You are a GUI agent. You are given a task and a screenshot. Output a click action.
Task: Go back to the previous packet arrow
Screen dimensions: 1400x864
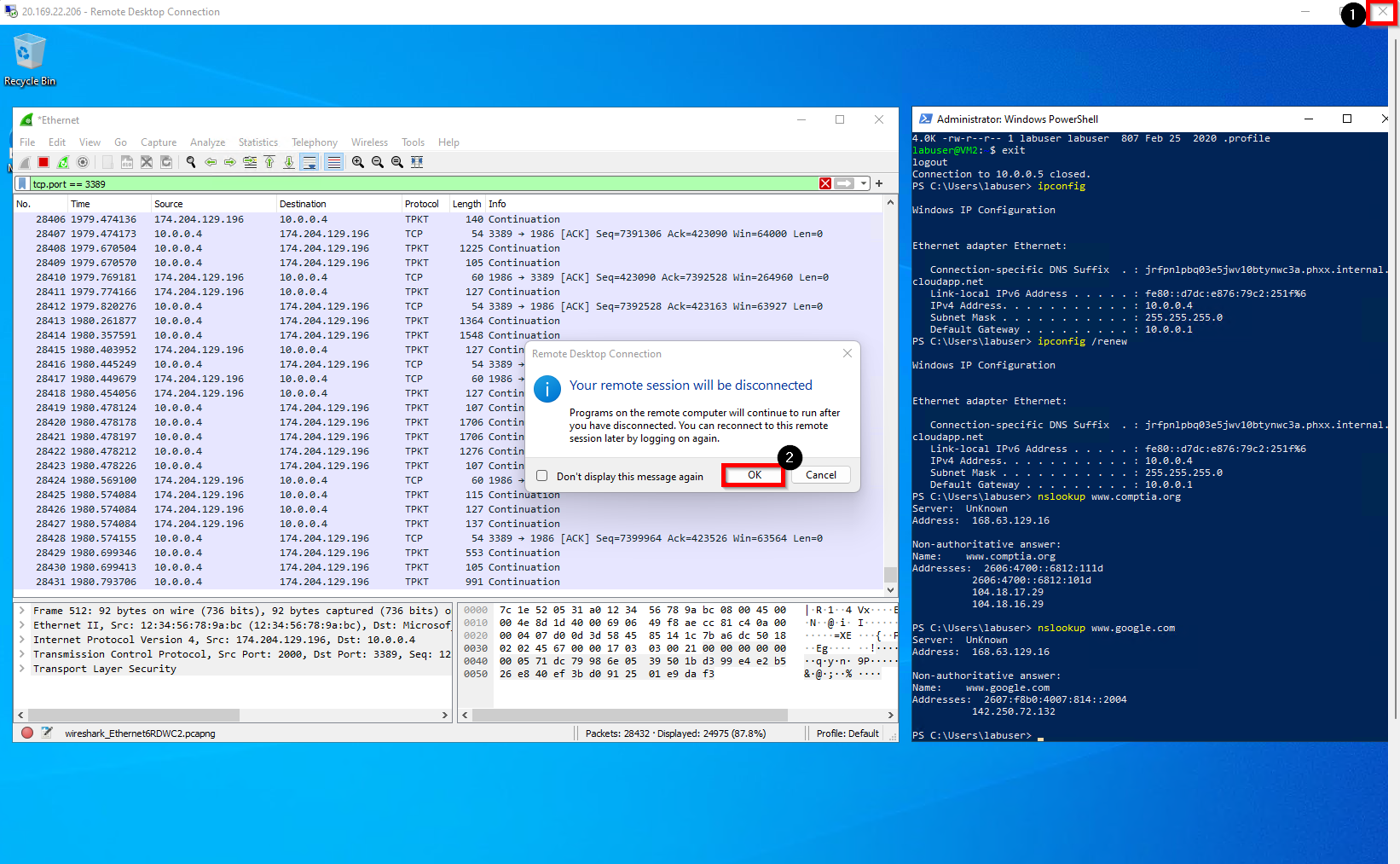click(211, 162)
